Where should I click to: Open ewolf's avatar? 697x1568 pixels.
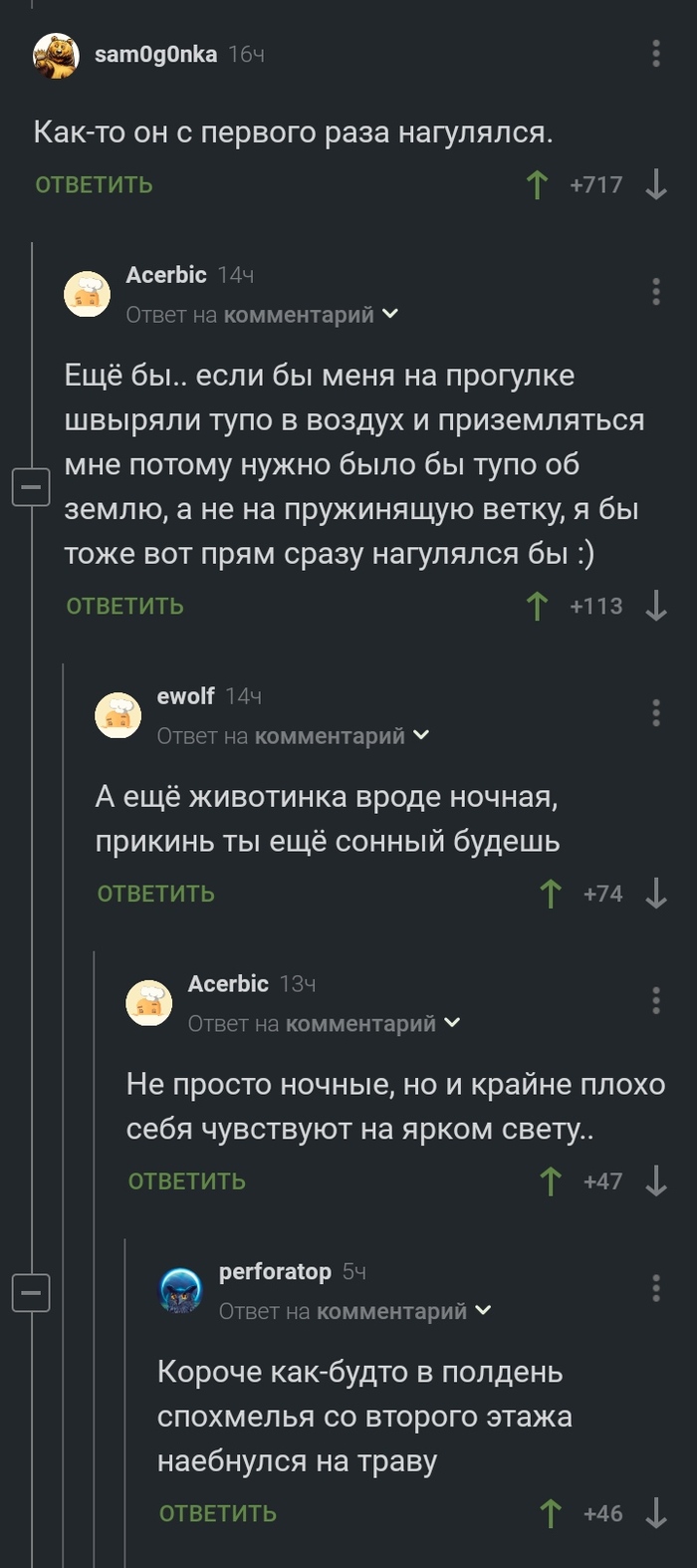pyautogui.click(x=118, y=714)
